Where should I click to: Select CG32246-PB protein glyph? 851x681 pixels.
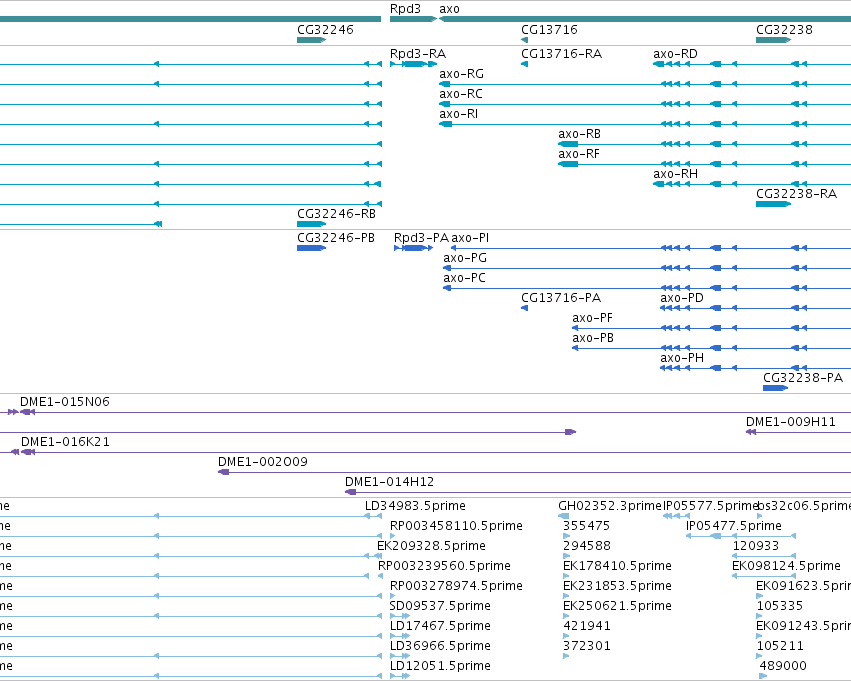point(312,248)
